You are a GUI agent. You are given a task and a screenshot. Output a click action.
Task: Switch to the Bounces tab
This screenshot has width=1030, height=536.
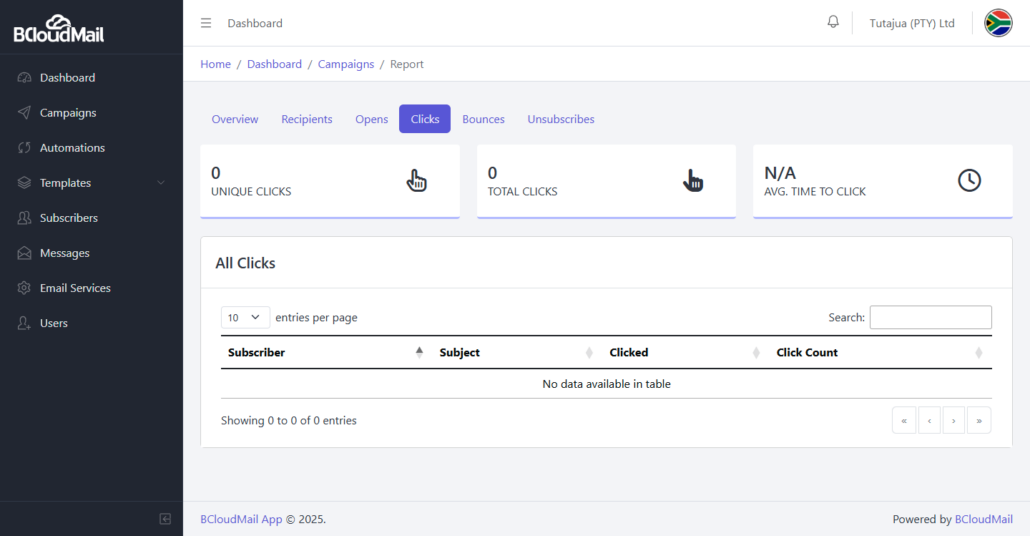tap(483, 119)
